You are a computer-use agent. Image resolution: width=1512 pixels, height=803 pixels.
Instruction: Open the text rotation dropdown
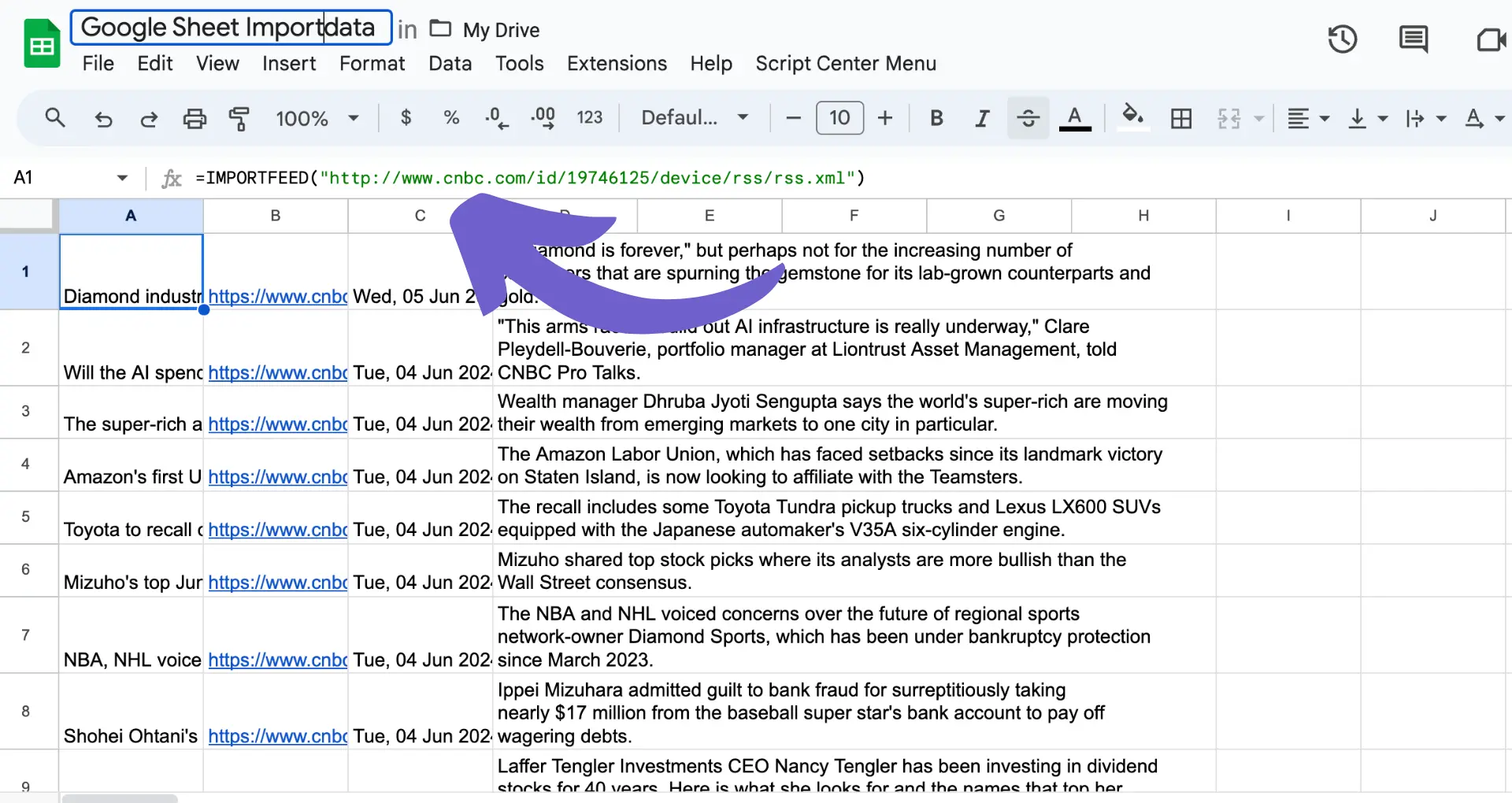1484,118
